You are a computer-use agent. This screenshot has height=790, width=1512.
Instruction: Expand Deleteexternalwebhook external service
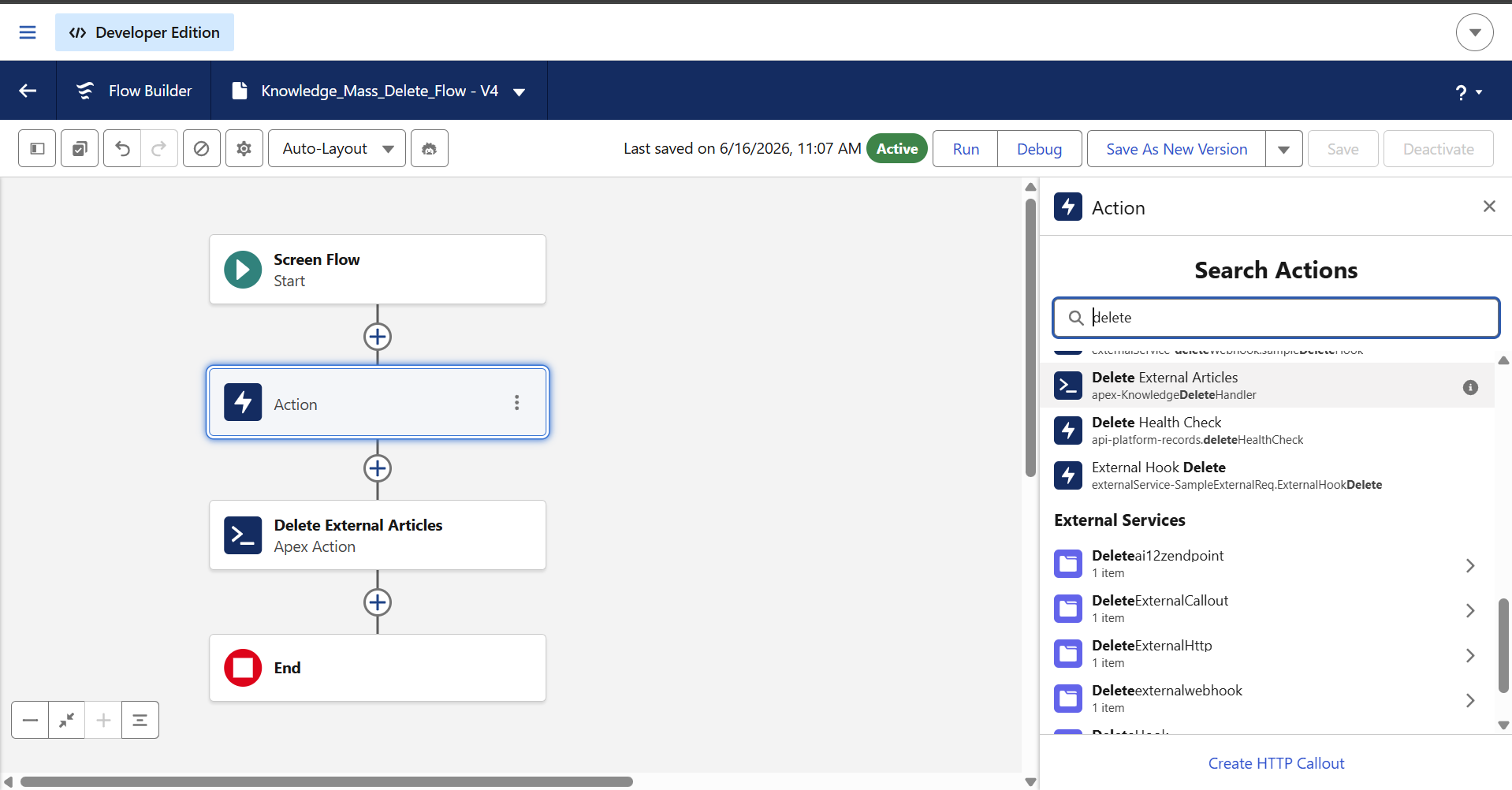pos(1470,700)
